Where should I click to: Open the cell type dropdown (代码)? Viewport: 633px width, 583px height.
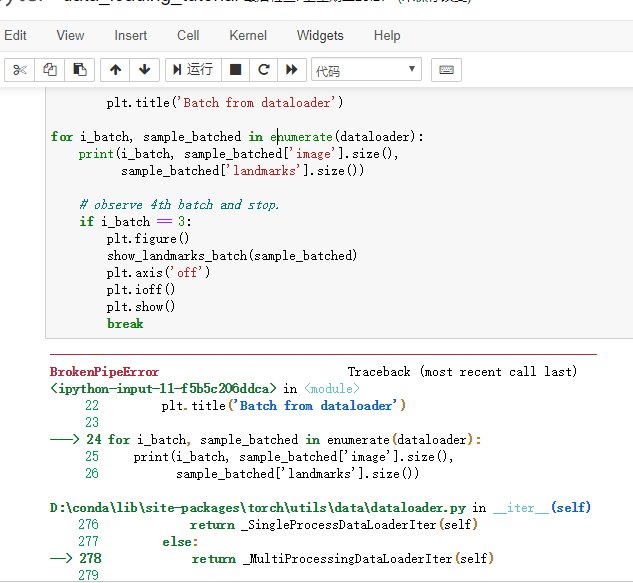click(x=366, y=70)
